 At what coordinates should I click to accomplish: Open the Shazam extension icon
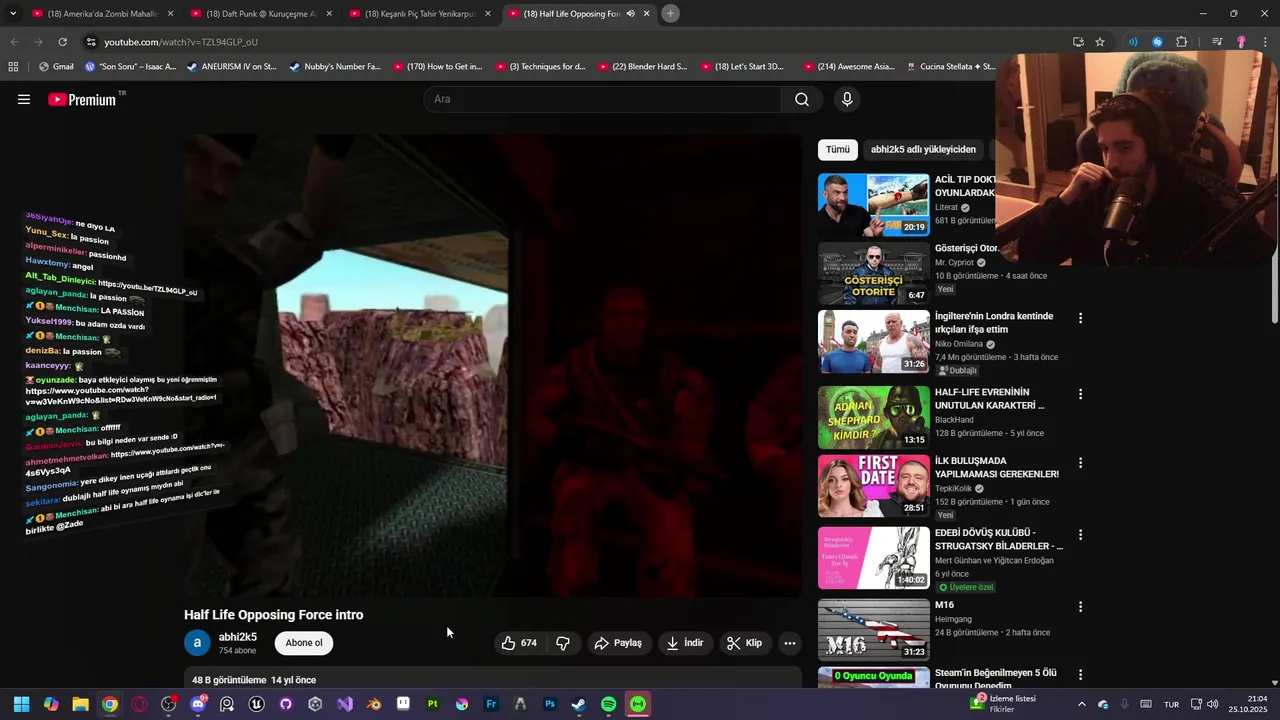coord(1157,42)
